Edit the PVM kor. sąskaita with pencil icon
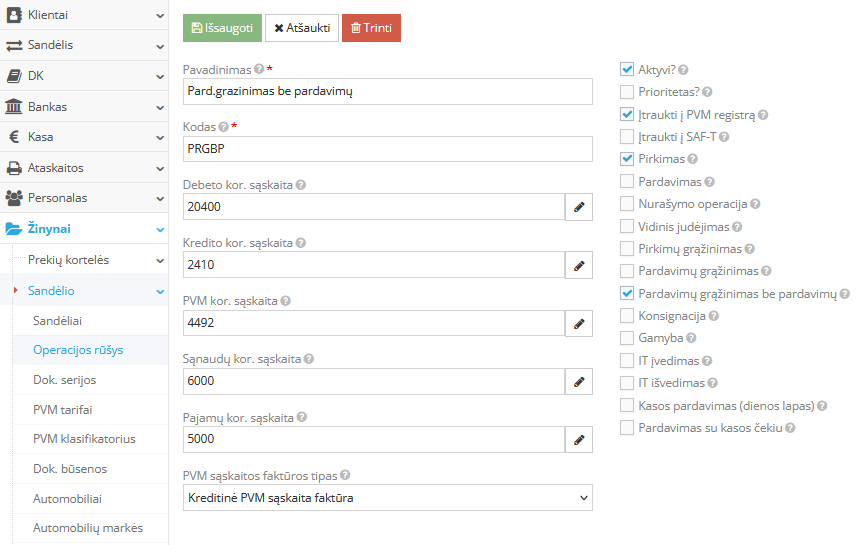Image resolution: width=858 pixels, height=545 pixels. pos(578,324)
